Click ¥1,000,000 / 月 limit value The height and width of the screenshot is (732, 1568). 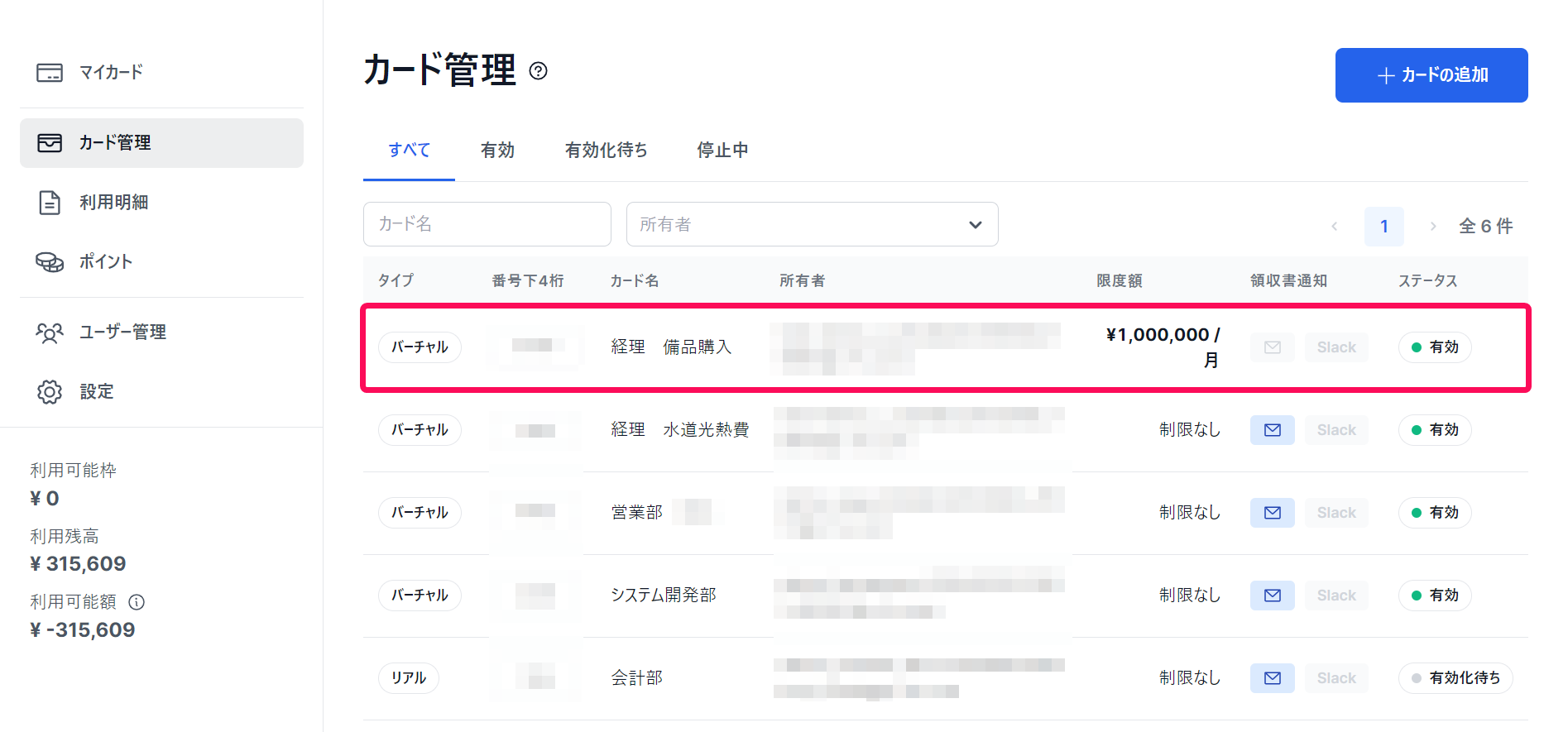click(x=1163, y=347)
